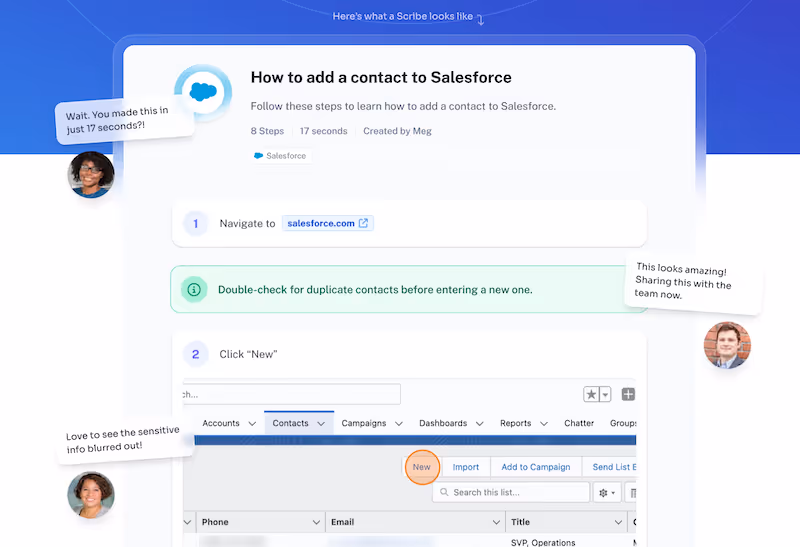Open the Phone column dropdown chevron
This screenshot has height=547, width=800.
click(316, 522)
